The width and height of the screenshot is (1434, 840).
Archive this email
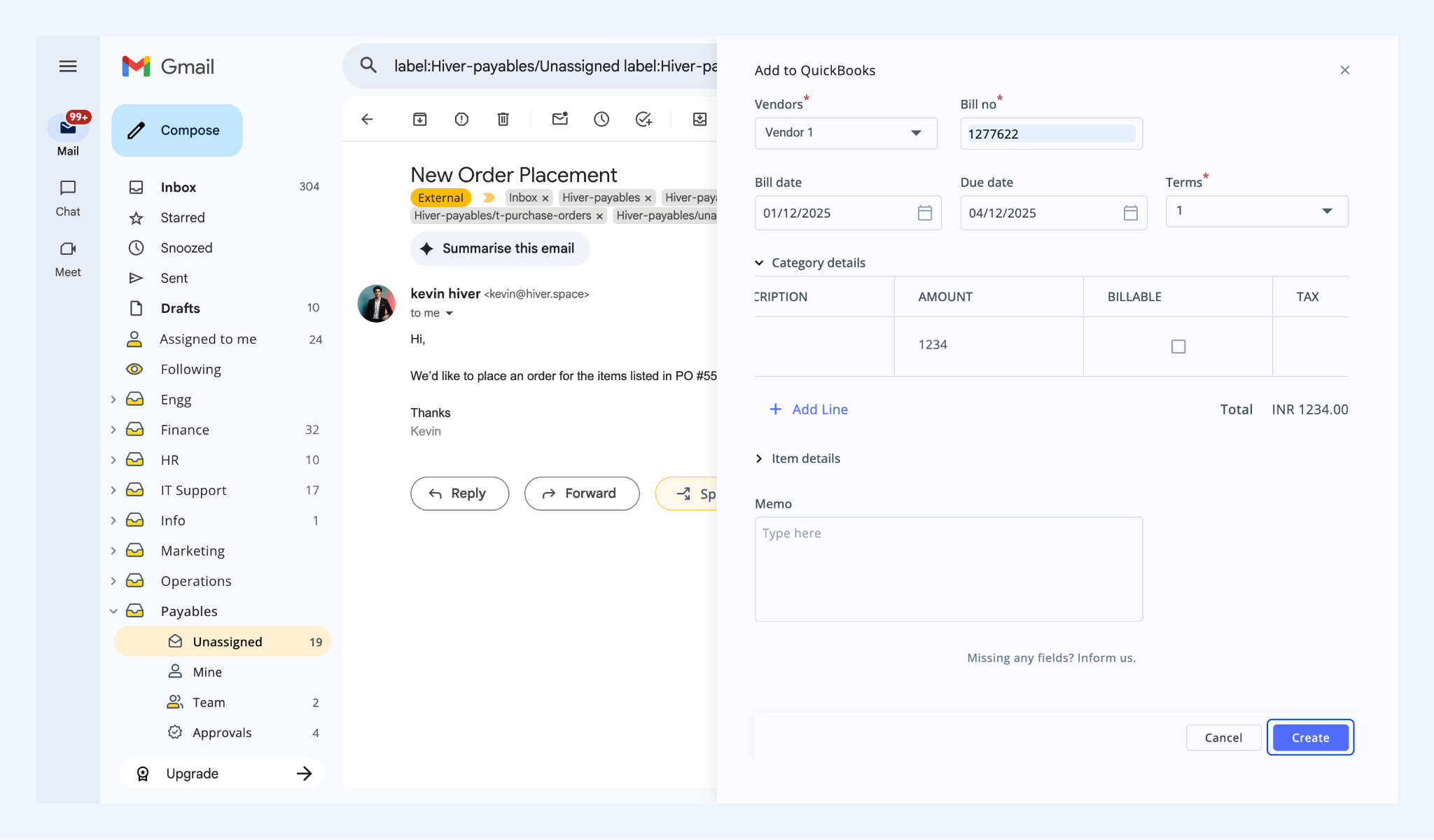[x=419, y=119]
